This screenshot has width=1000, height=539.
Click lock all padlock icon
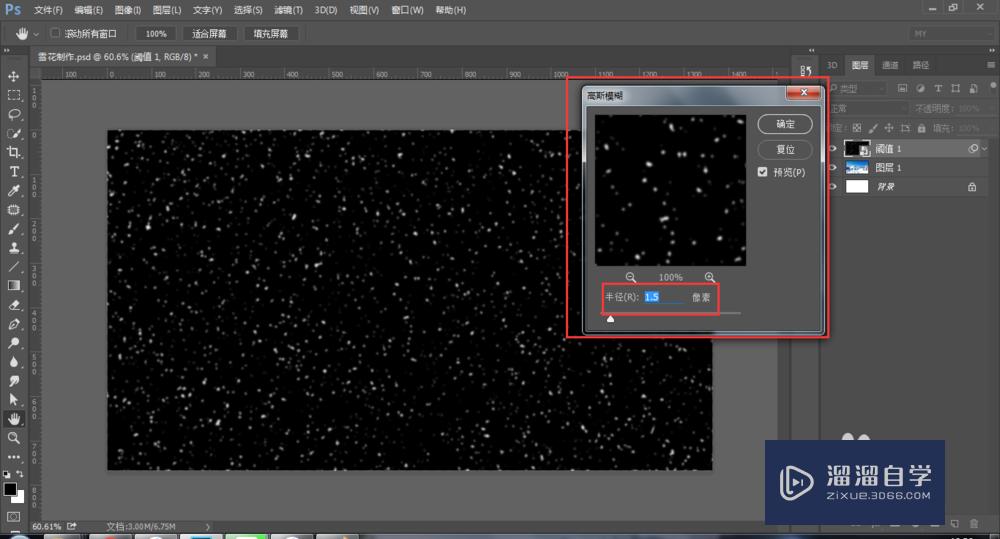(x=922, y=128)
